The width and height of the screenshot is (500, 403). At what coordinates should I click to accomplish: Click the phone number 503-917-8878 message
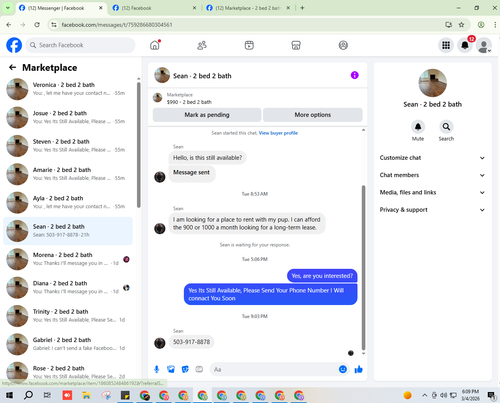[x=191, y=342]
